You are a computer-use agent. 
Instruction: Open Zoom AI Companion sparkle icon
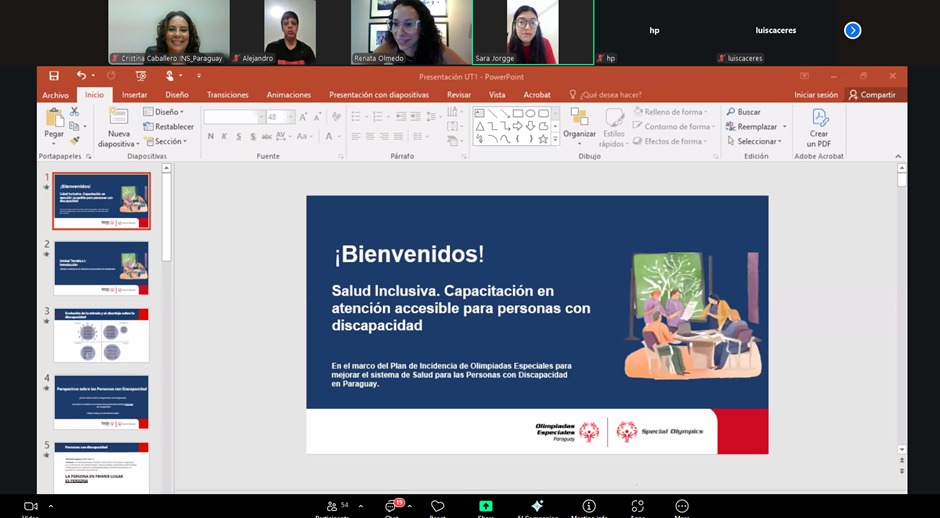click(537, 505)
